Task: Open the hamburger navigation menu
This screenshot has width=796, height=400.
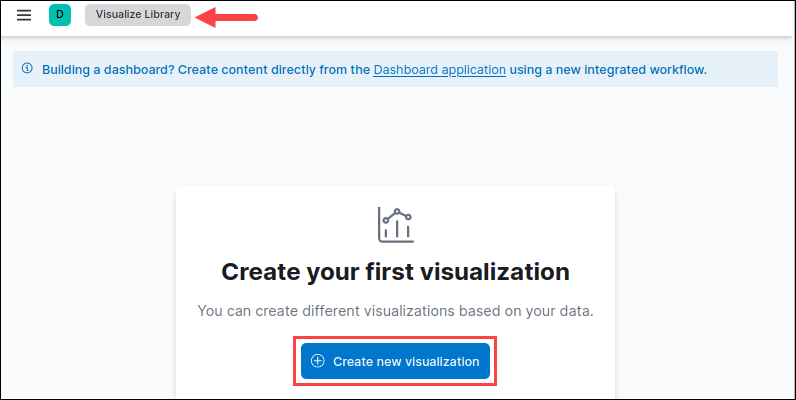Action: click(x=24, y=15)
